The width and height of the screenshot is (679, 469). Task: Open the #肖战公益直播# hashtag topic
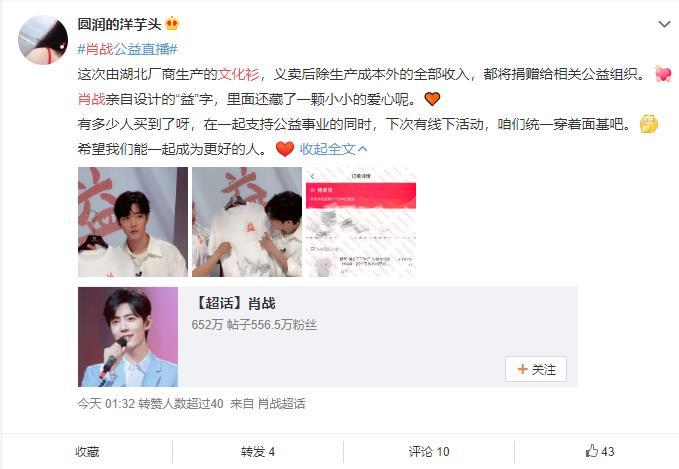coord(128,49)
